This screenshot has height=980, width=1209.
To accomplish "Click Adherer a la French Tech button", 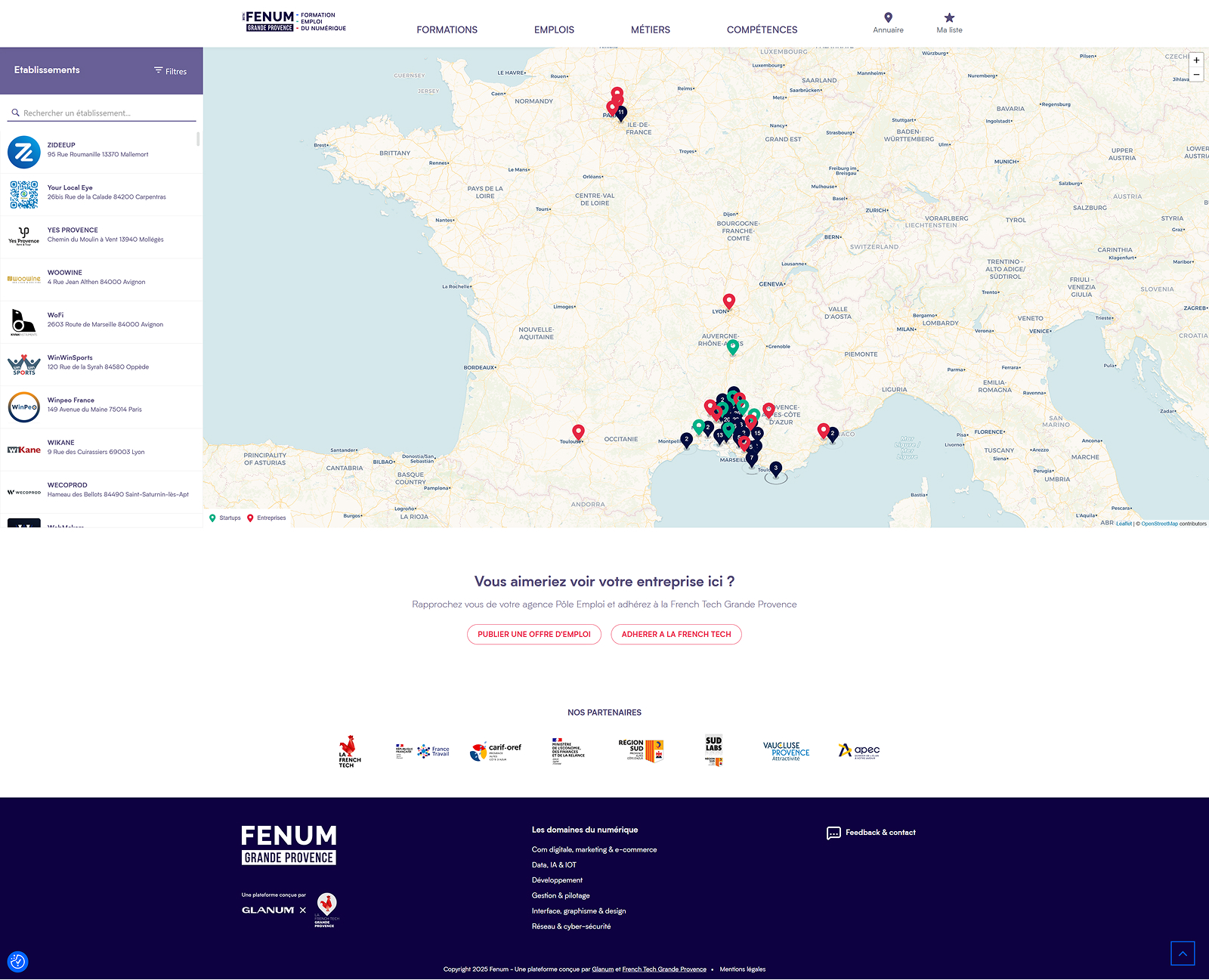I will (676, 635).
